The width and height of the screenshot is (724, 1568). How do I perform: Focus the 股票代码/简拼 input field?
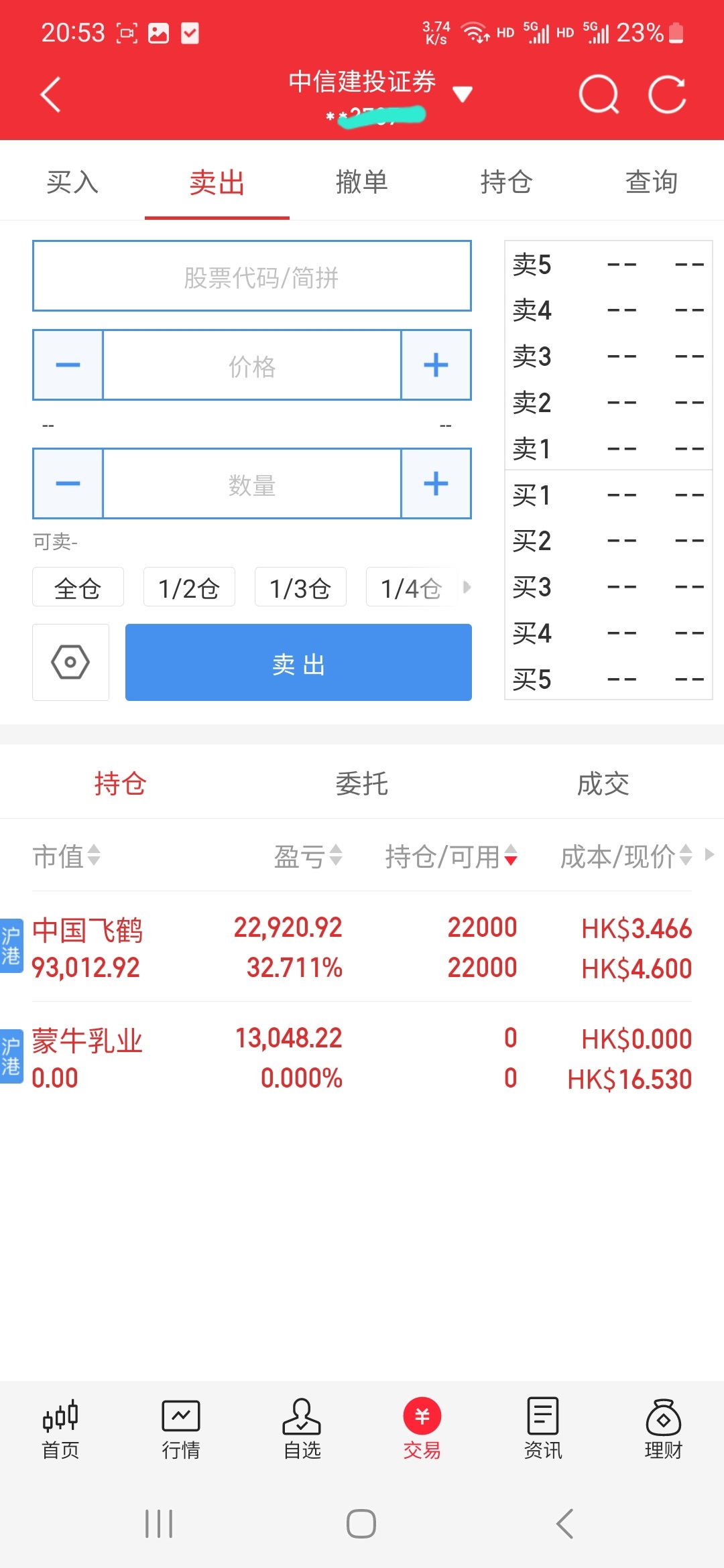(x=252, y=276)
